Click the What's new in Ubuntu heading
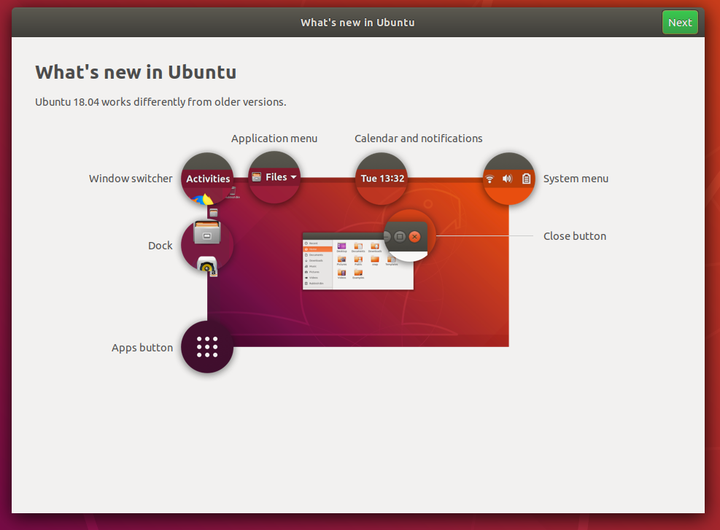 [x=136, y=72]
